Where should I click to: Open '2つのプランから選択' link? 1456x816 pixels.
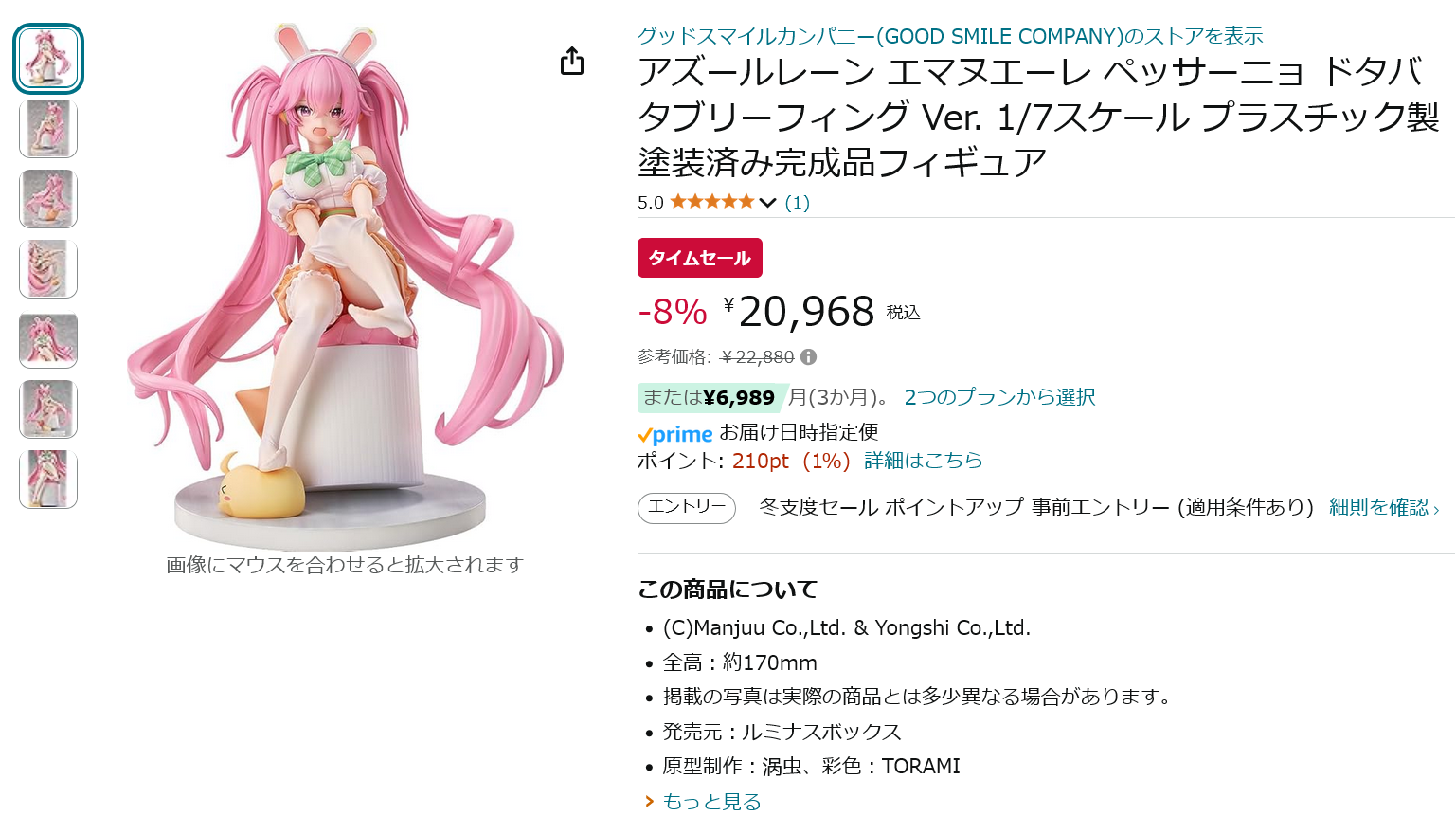coord(999,397)
